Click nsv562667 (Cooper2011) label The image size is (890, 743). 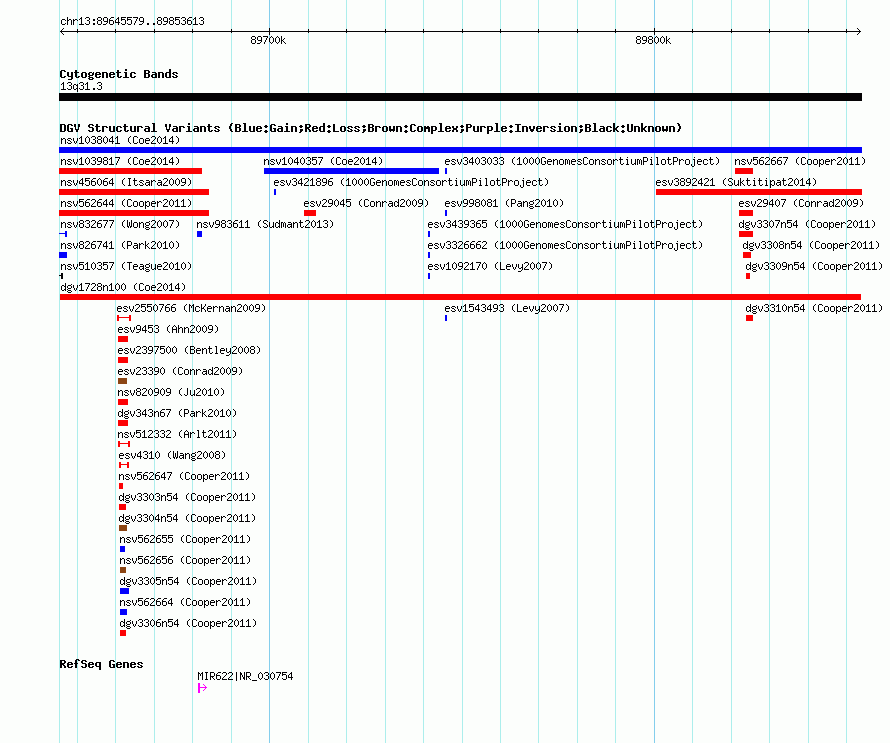pyautogui.click(x=800, y=161)
